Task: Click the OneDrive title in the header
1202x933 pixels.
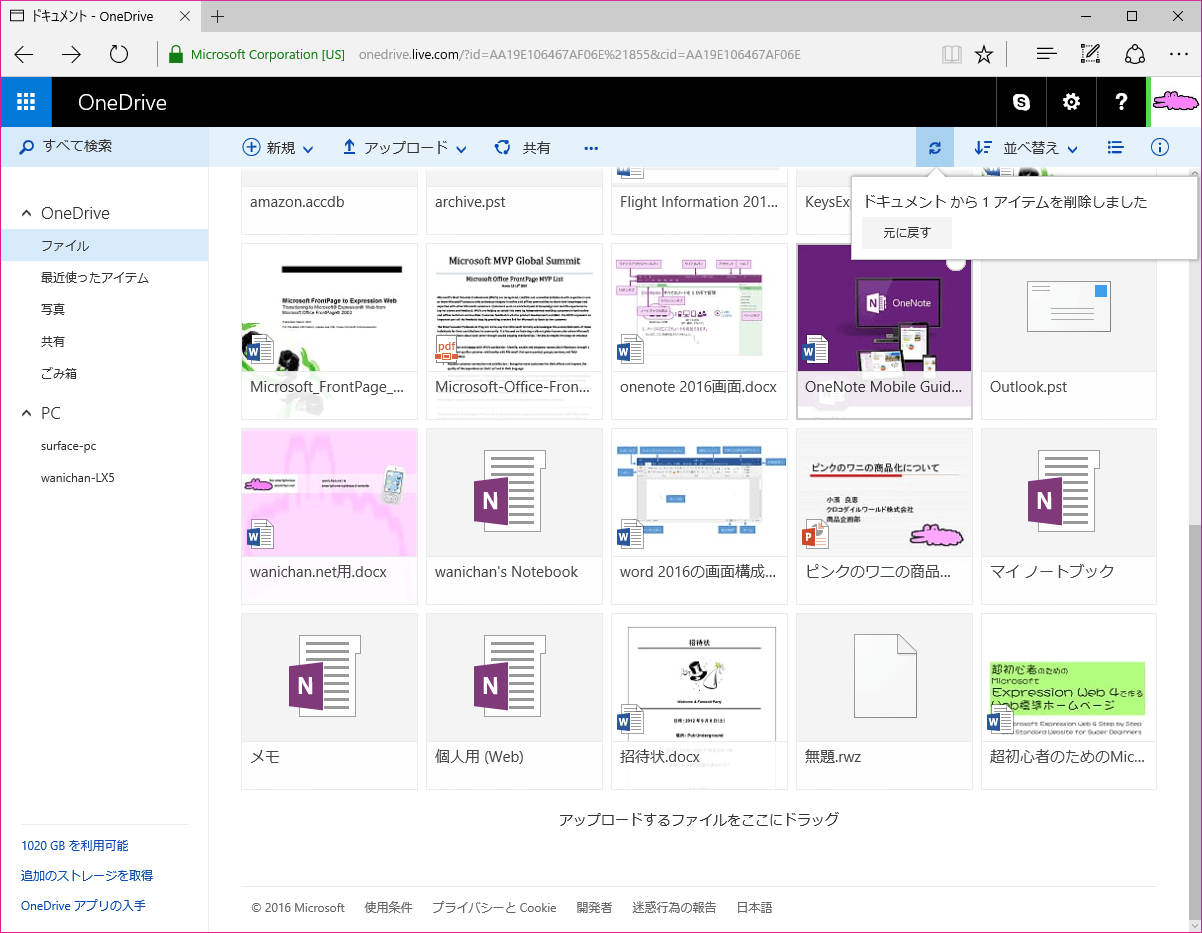Action: [122, 102]
